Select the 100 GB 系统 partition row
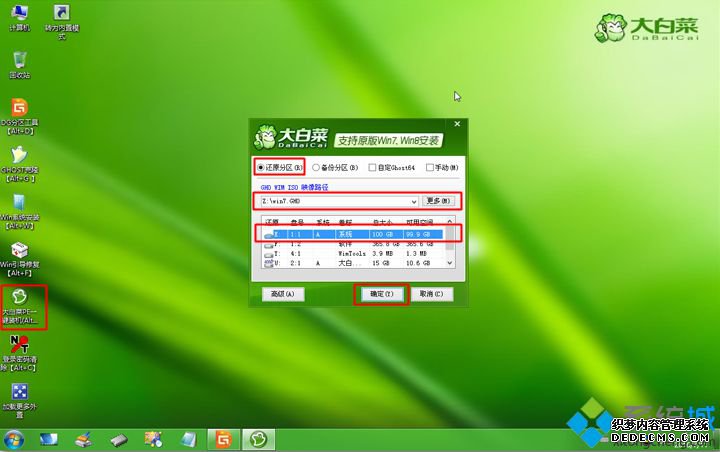Viewport: 720px width, 452px height. coord(353,234)
